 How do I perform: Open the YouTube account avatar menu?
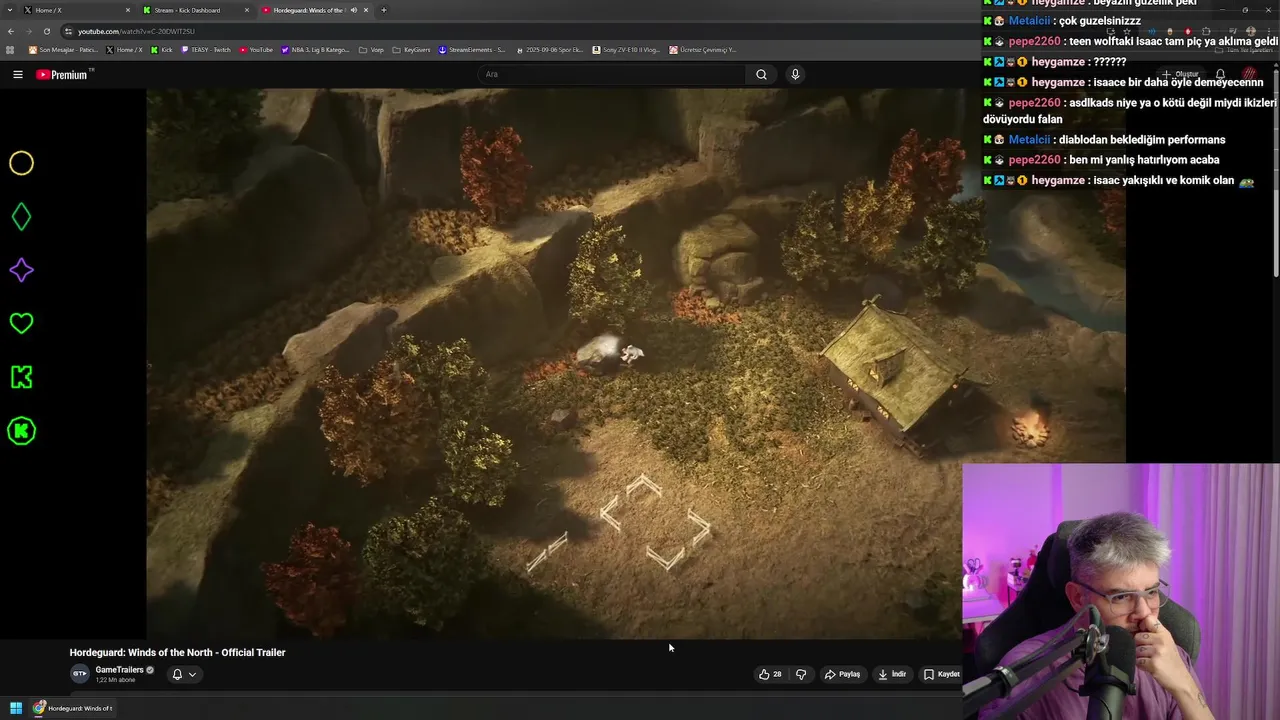[1249, 74]
